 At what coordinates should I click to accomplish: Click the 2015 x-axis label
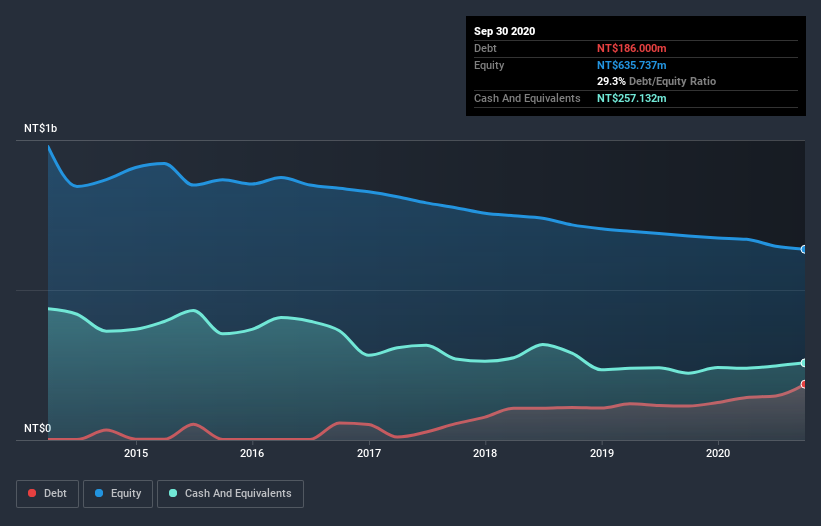[136, 453]
